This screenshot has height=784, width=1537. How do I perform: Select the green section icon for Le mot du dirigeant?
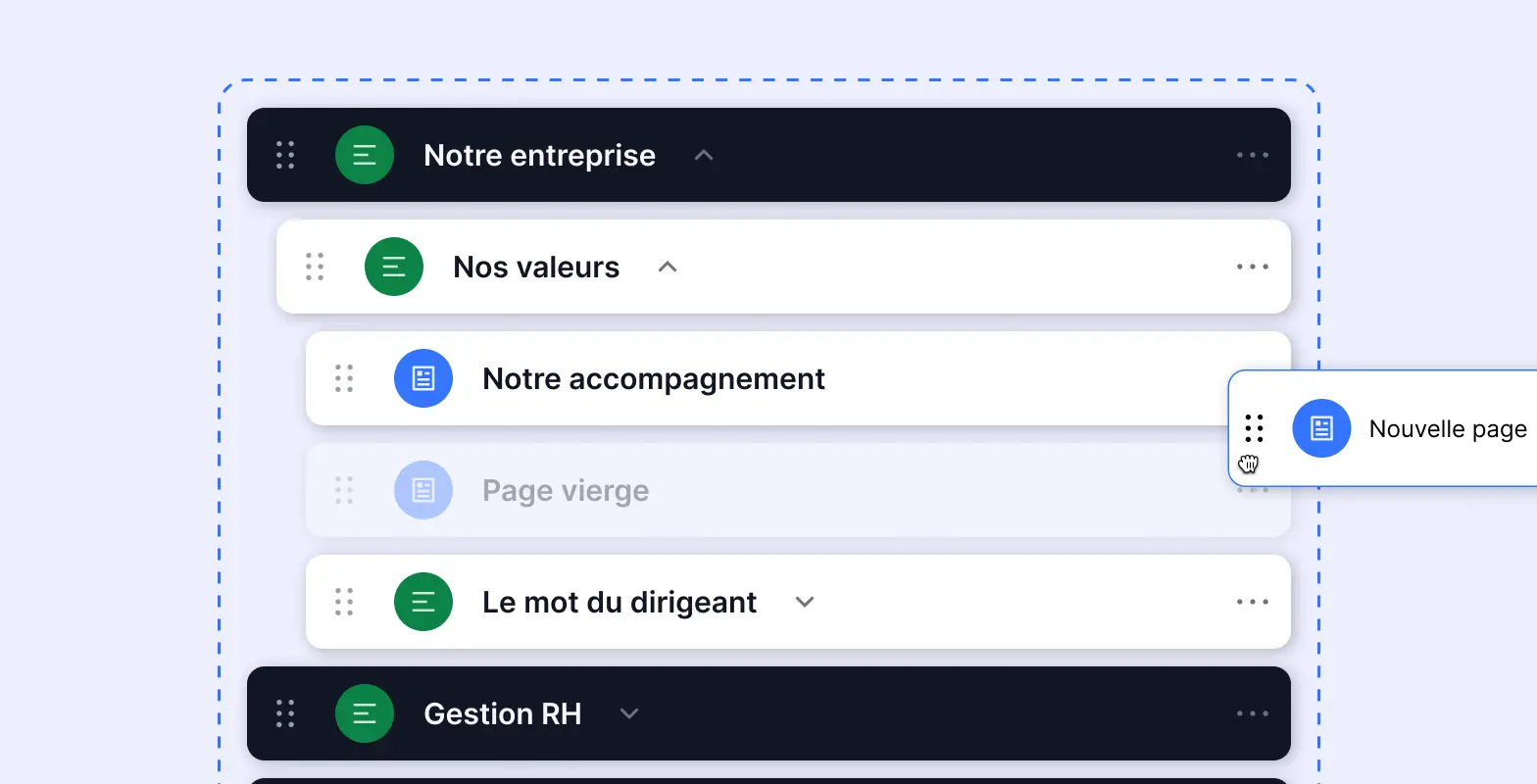click(422, 601)
